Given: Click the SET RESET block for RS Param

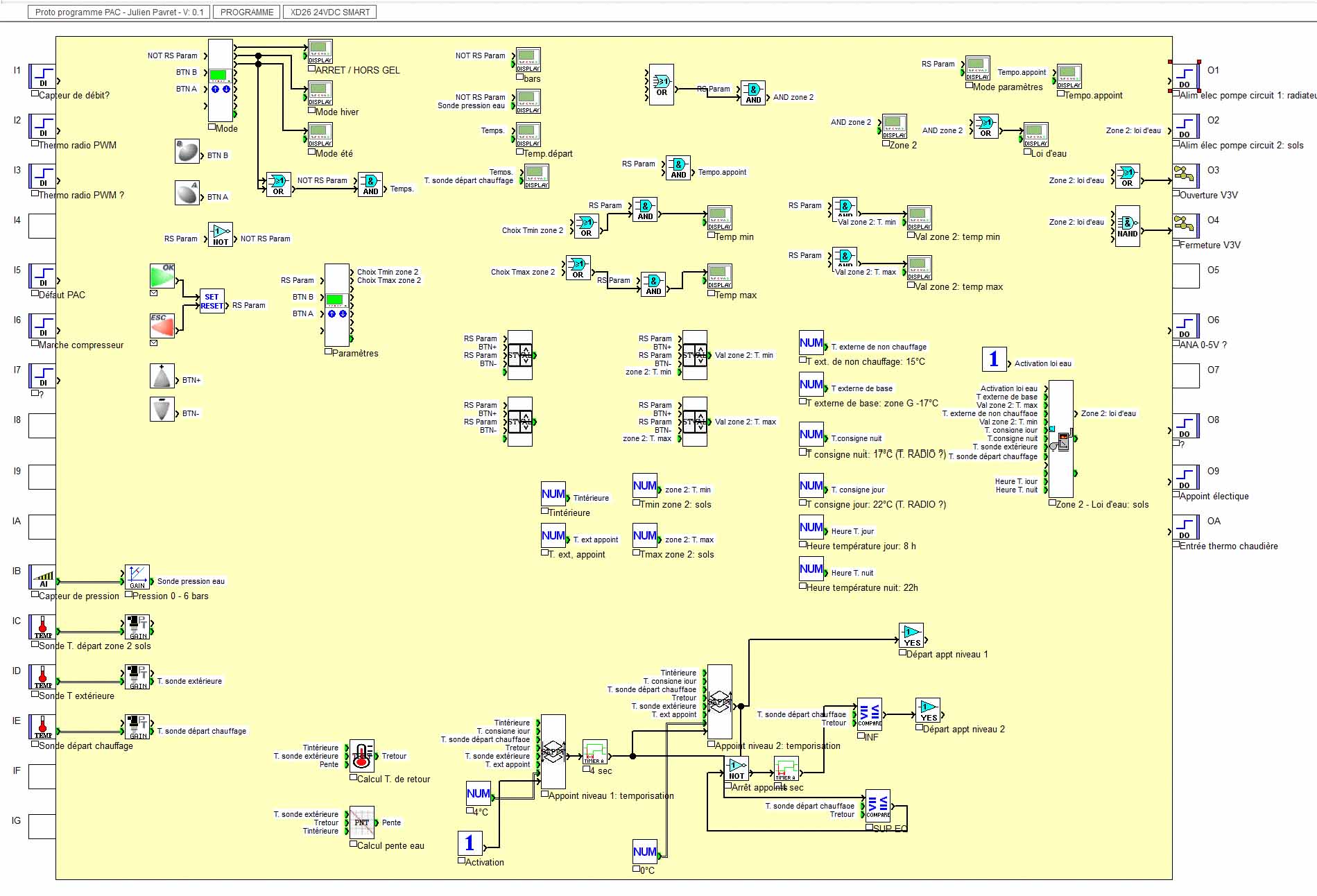Looking at the screenshot, I should click(x=212, y=301).
